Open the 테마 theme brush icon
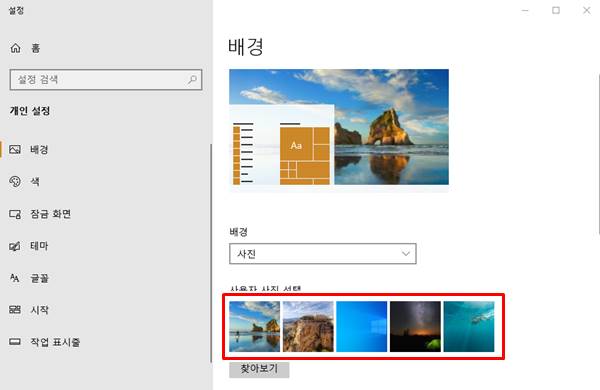600x390 pixels. point(15,246)
